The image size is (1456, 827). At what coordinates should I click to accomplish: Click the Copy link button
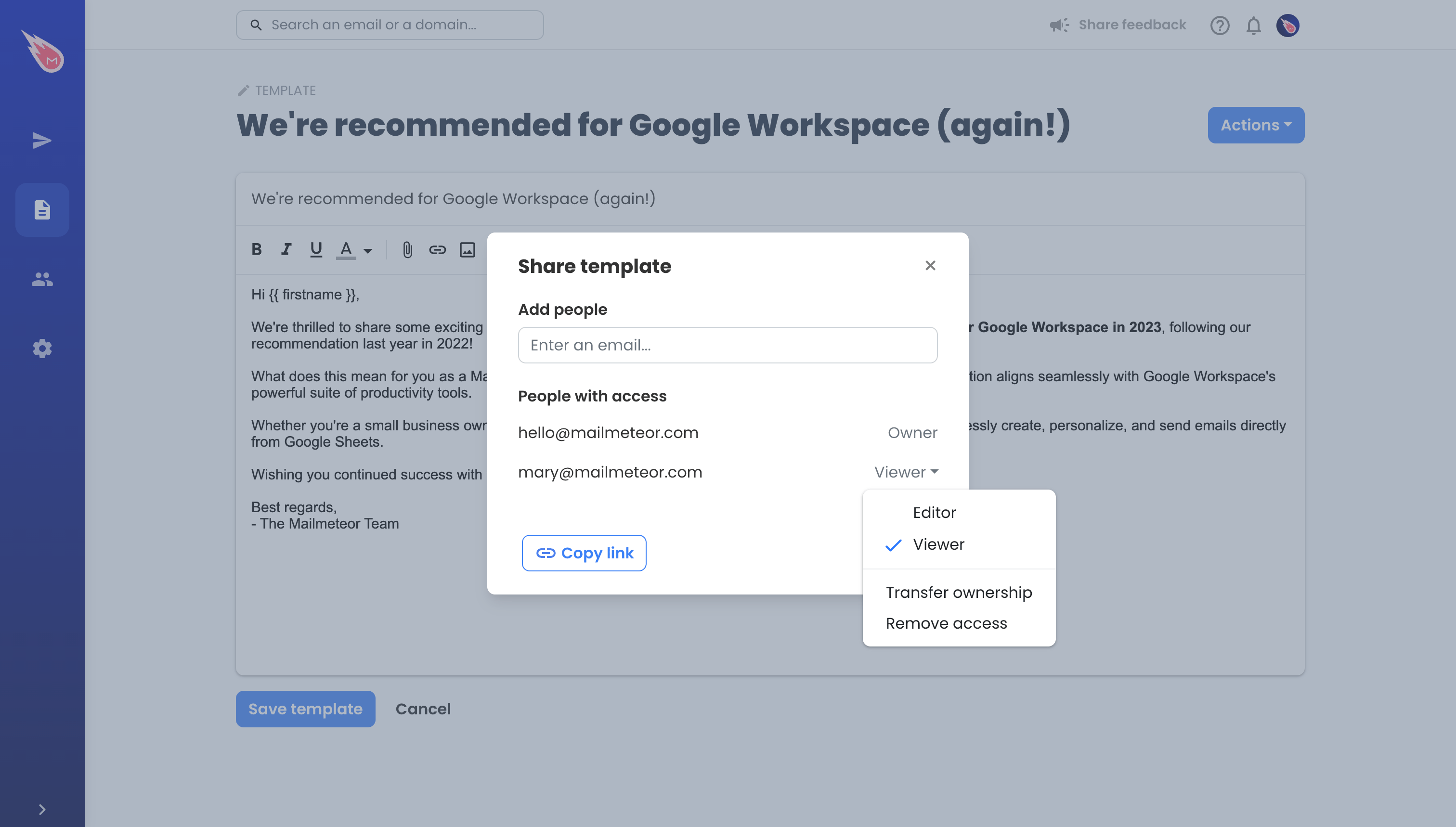click(x=583, y=552)
